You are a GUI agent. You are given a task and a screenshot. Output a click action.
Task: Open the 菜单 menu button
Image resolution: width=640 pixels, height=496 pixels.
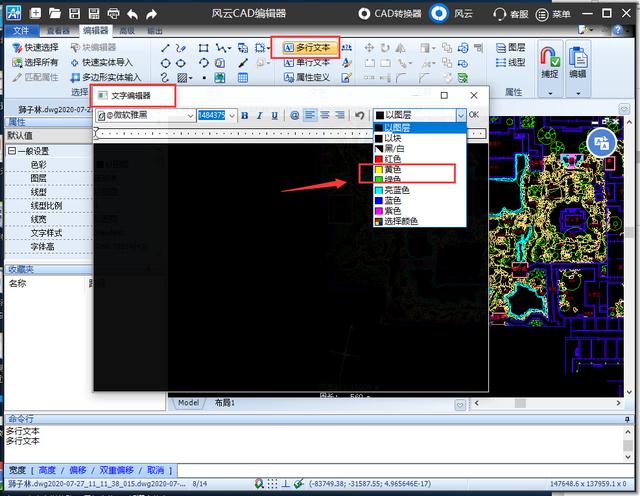click(x=553, y=14)
